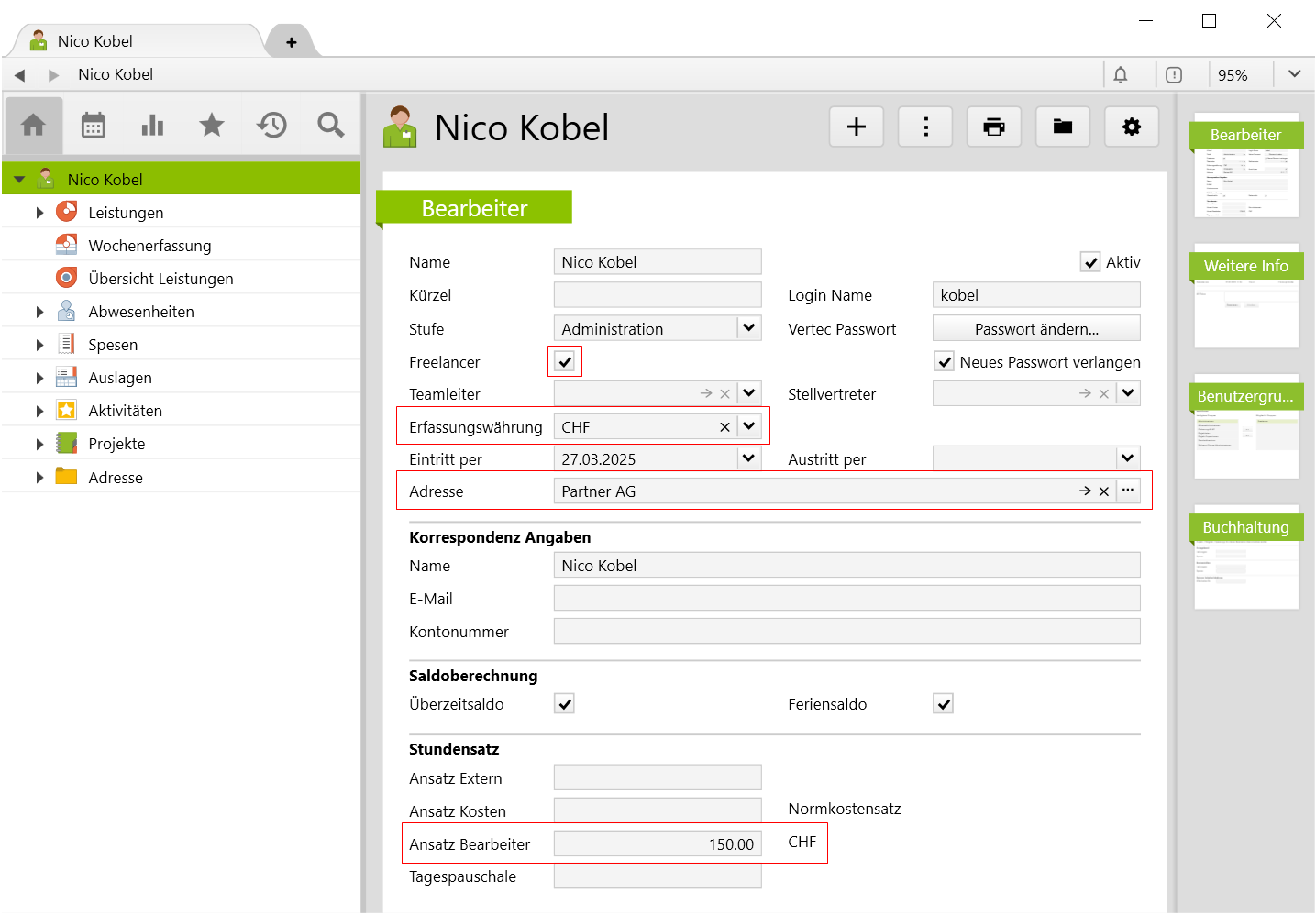This screenshot has width=1316, height=915.
Task: Open the history clock icon
Action: (x=271, y=125)
